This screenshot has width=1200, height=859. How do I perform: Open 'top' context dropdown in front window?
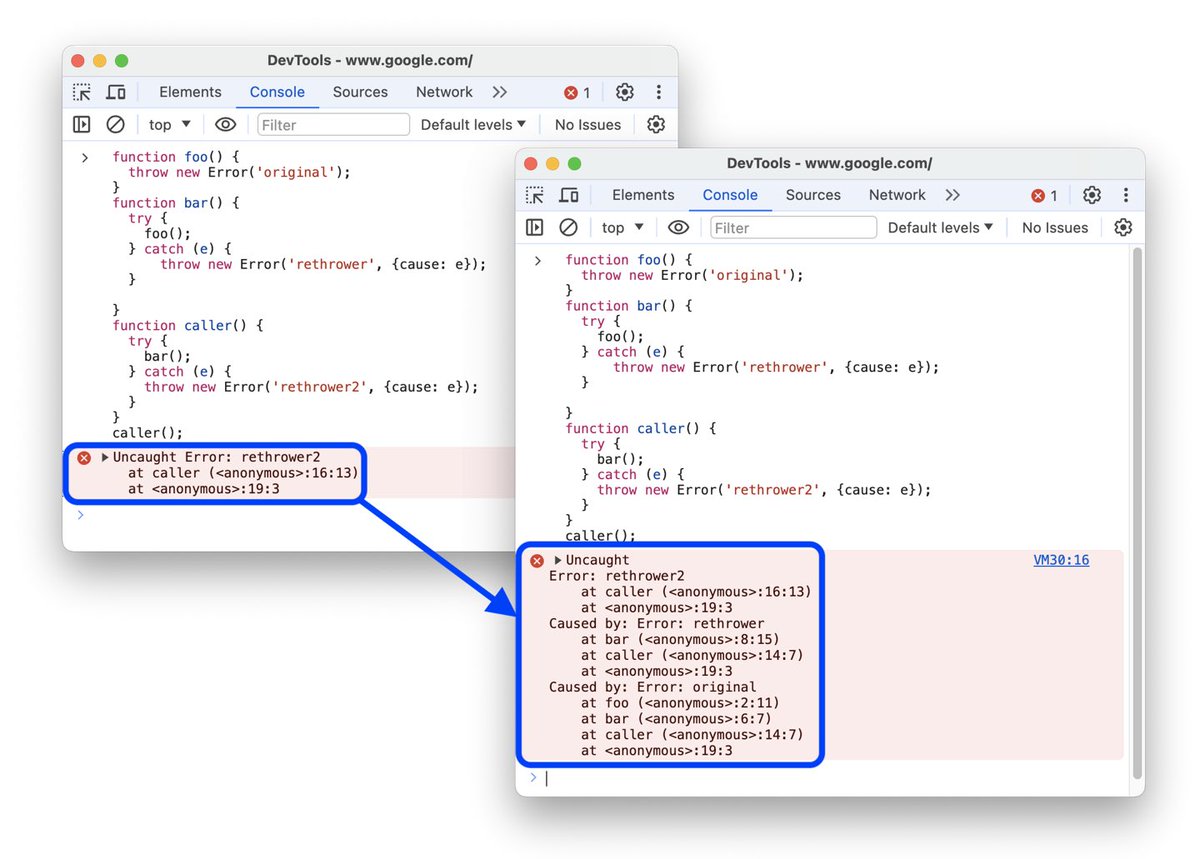[x=623, y=228]
